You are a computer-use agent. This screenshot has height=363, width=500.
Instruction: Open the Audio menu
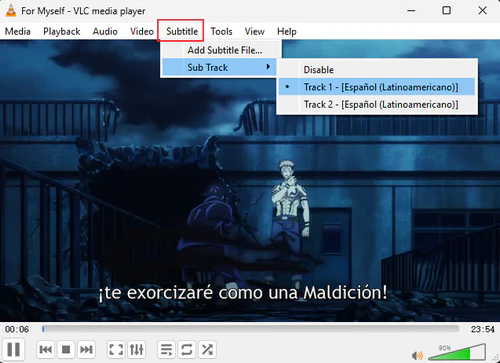pyautogui.click(x=105, y=31)
